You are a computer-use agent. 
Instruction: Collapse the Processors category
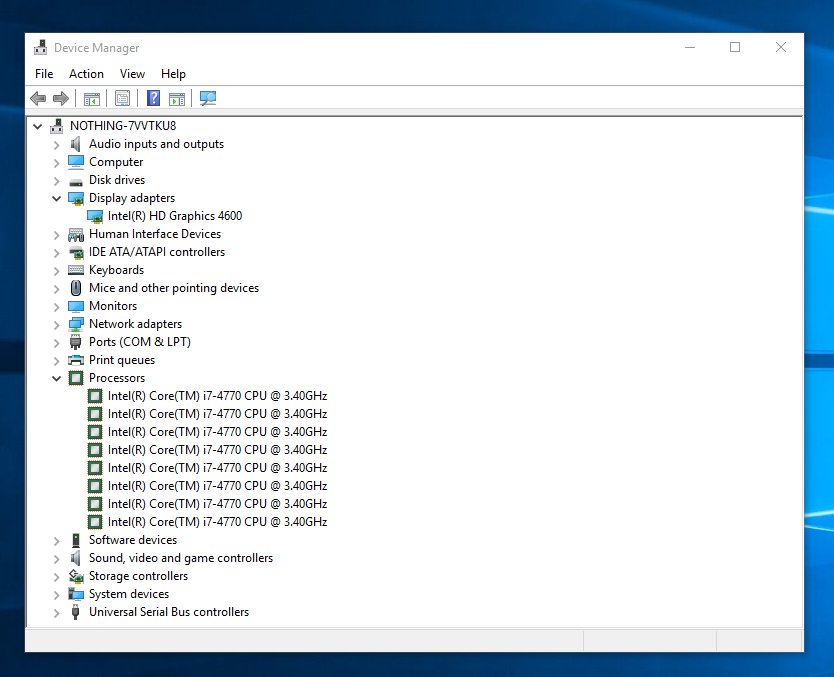coord(56,377)
